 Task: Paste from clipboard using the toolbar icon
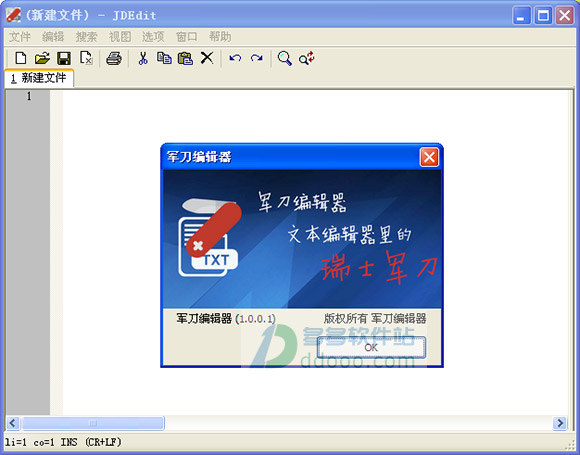[x=185, y=58]
